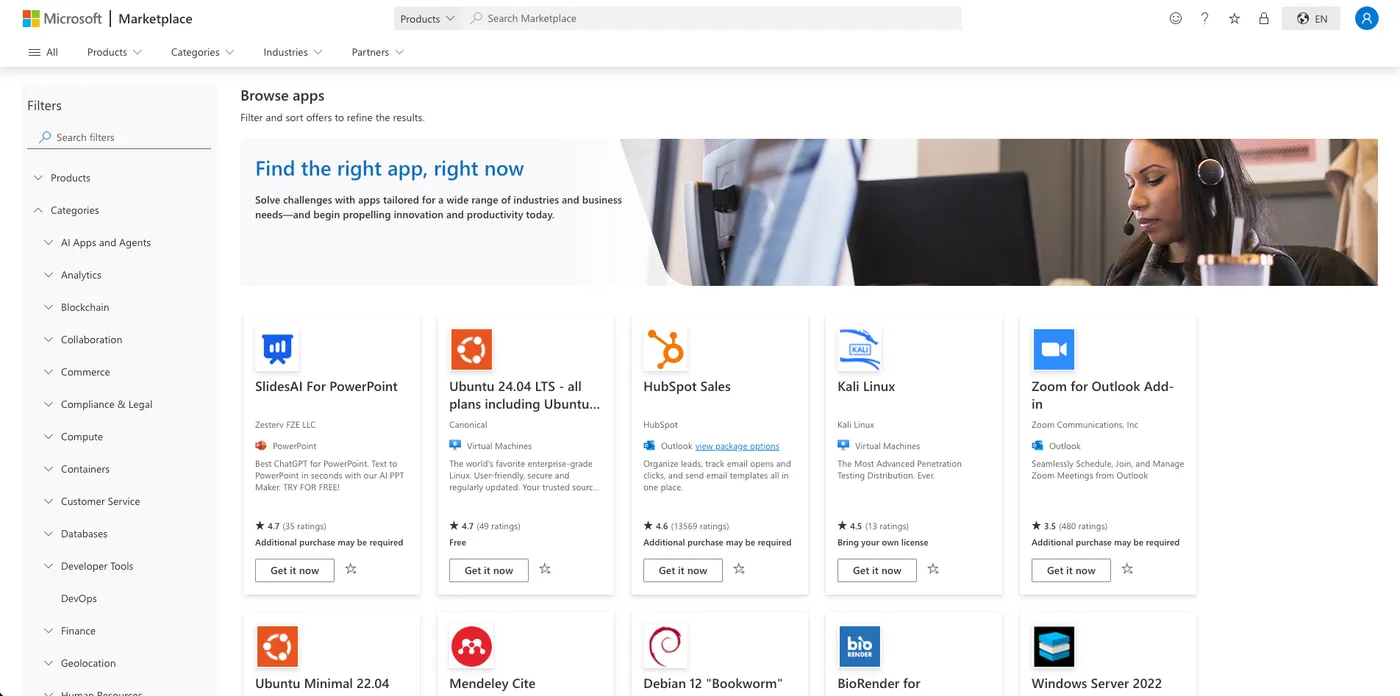Viewport: 1400px width, 696px height.
Task: Click the Kali Linux dragon logo
Action: click(859, 349)
